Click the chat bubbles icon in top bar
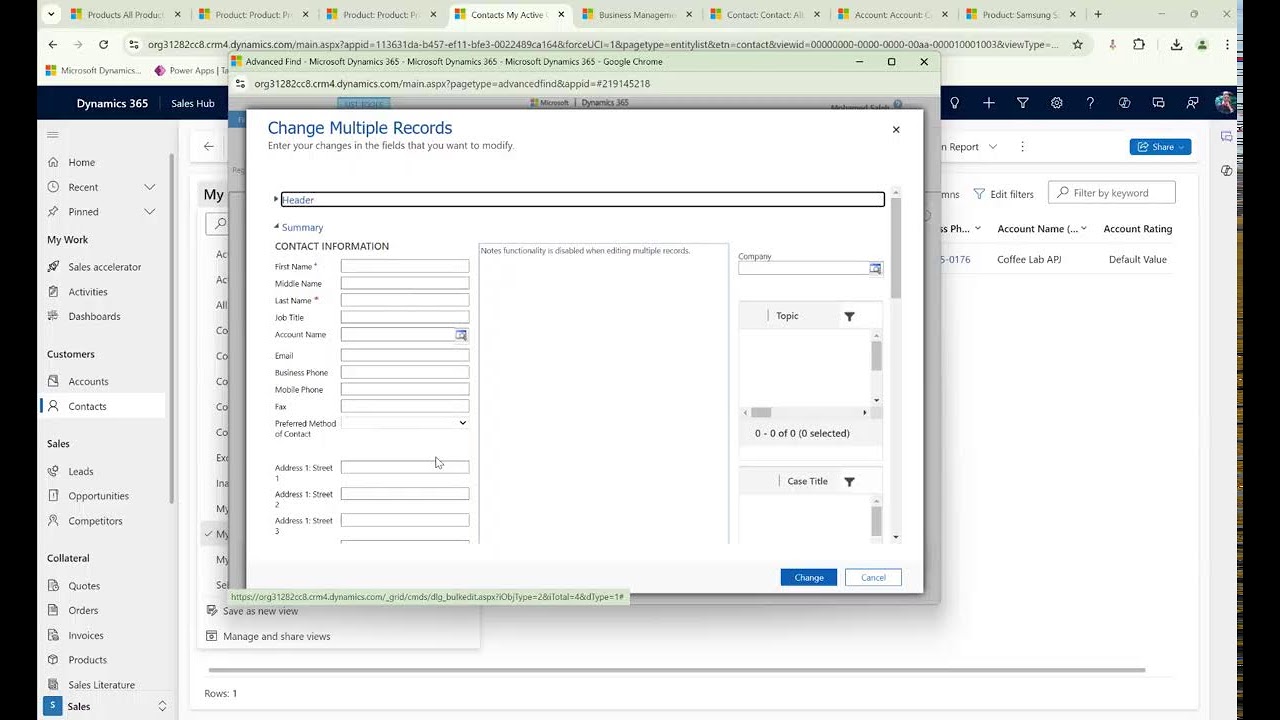The image size is (1280, 720). tap(1159, 103)
